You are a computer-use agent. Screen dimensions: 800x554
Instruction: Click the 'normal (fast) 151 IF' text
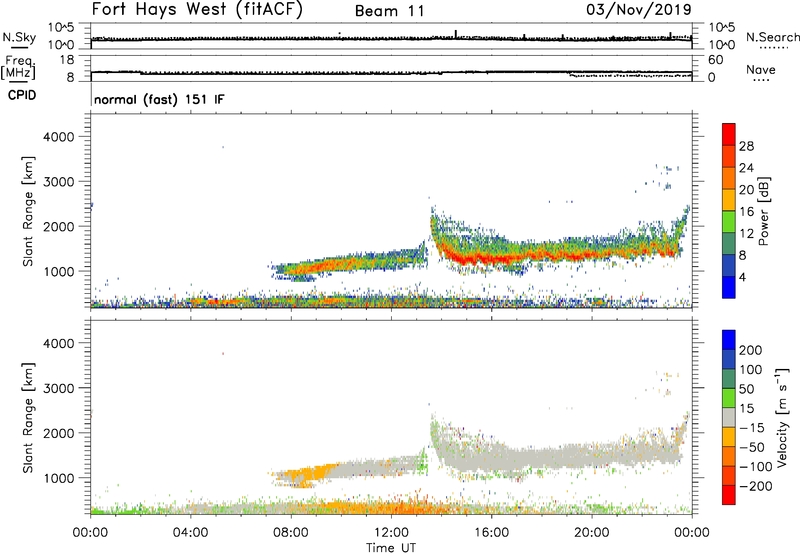click(x=159, y=99)
